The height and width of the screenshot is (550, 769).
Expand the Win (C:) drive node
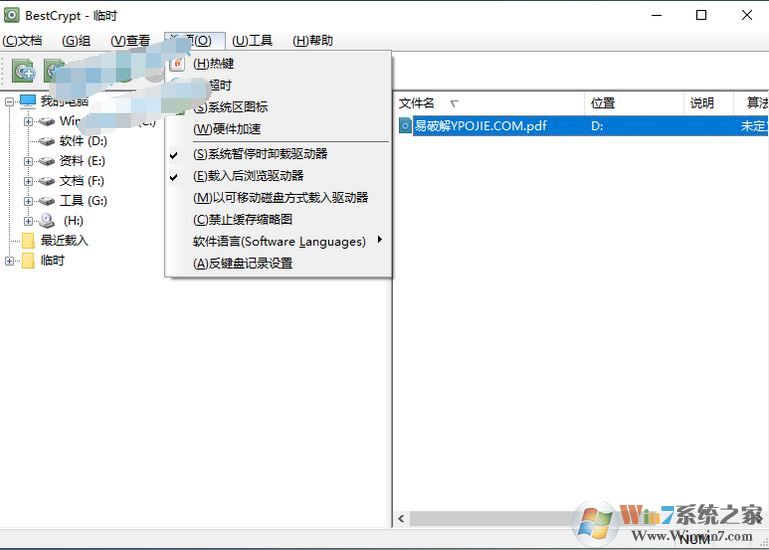click(x=28, y=121)
